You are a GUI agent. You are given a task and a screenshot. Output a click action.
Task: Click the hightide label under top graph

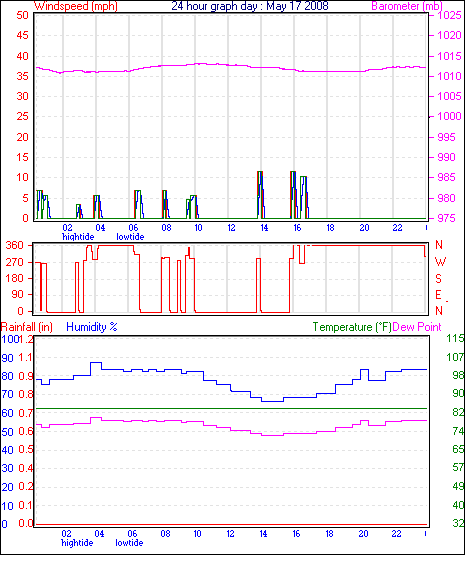click(78, 237)
